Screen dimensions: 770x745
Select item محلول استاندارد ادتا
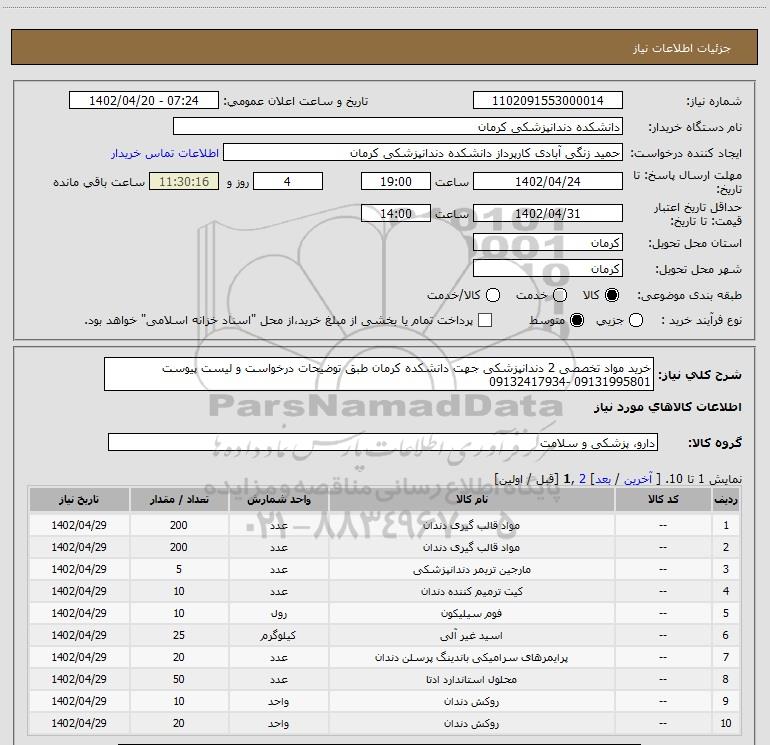[x=471, y=679]
